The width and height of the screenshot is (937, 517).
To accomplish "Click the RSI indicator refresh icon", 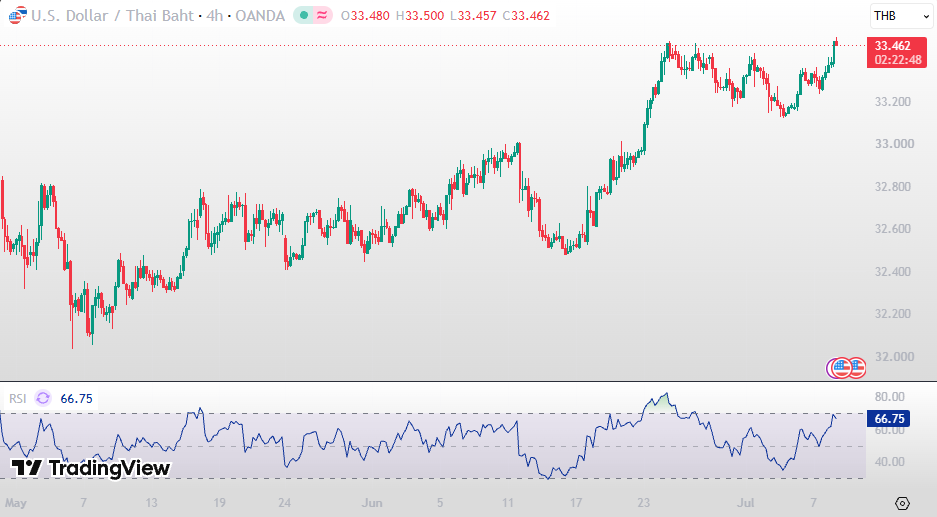I will tap(43, 398).
